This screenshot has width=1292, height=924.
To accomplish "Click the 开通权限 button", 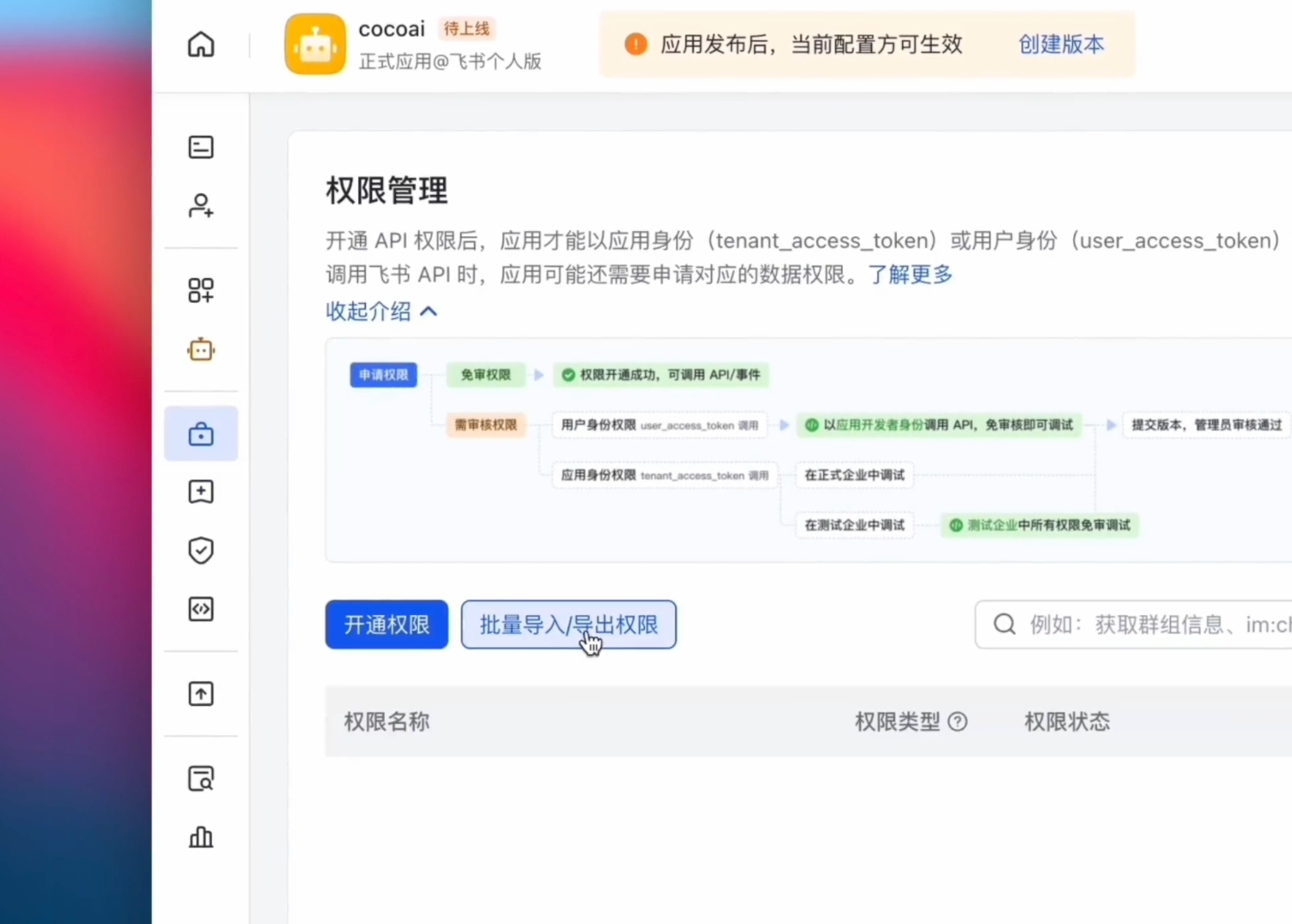I will pyautogui.click(x=386, y=624).
